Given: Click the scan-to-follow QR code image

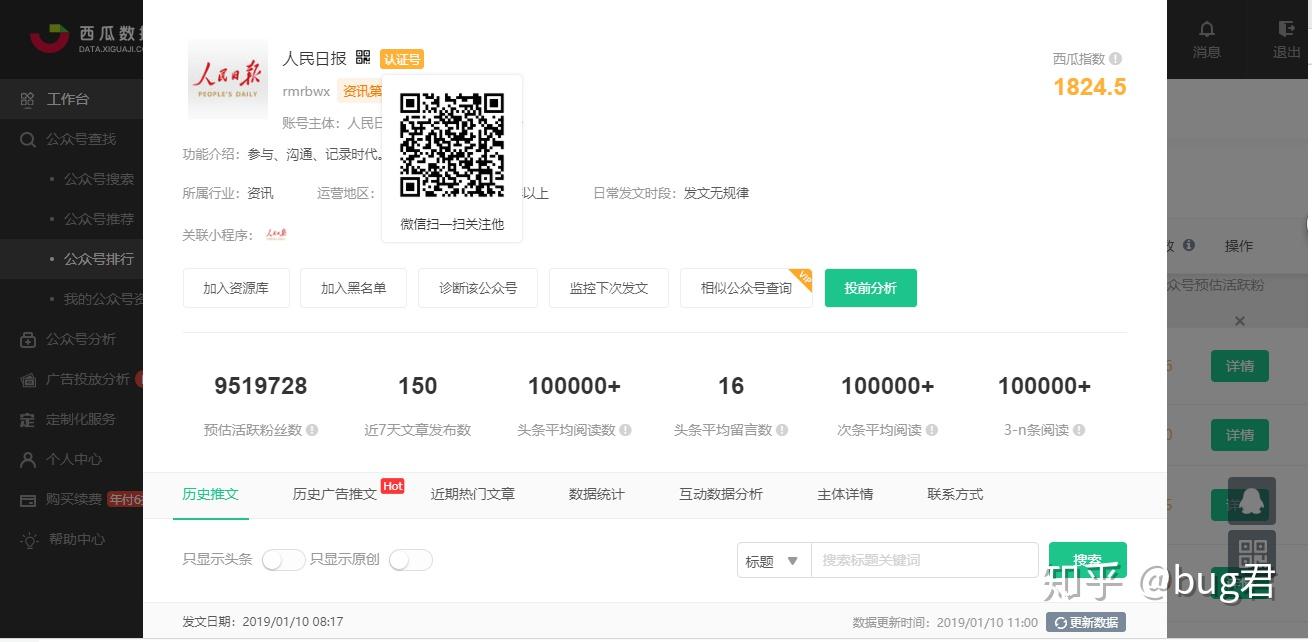Looking at the screenshot, I should tap(452, 145).
